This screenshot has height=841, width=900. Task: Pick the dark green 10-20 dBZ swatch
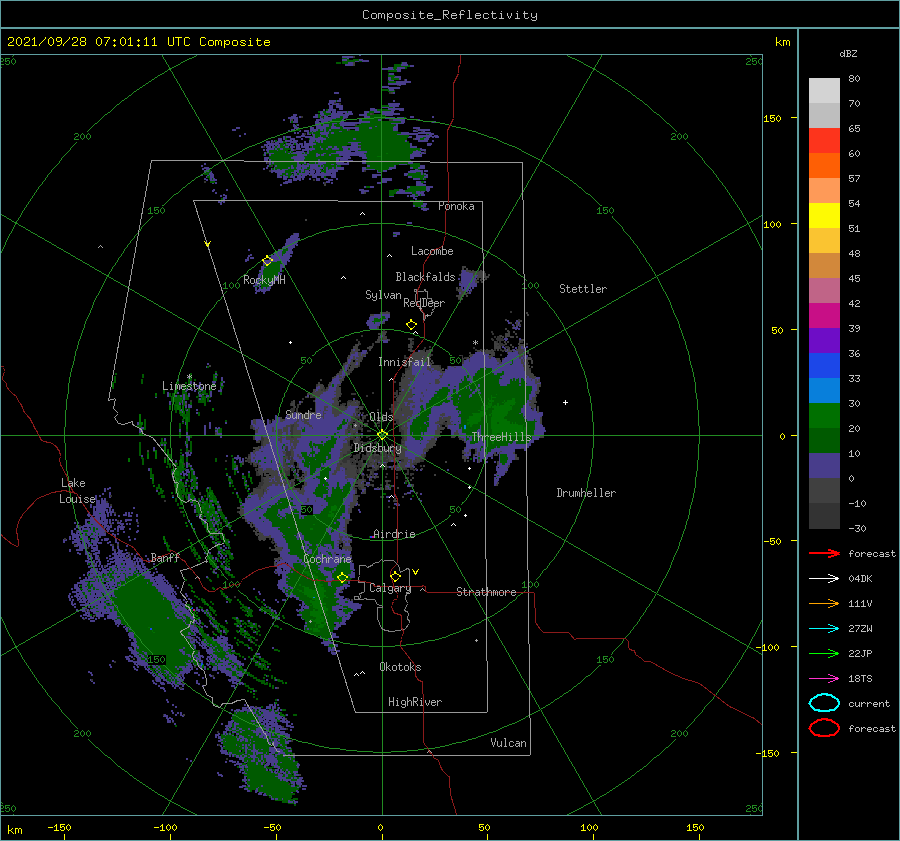tap(824, 440)
